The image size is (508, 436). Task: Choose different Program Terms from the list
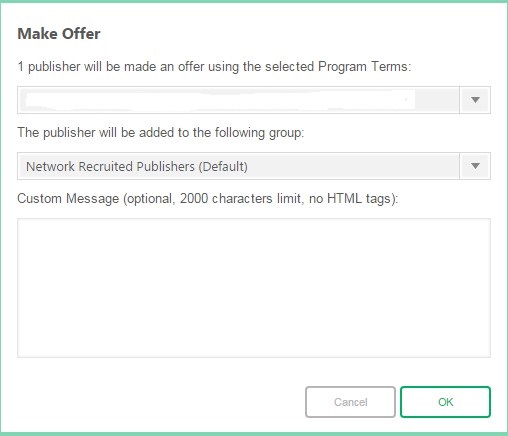(x=254, y=100)
